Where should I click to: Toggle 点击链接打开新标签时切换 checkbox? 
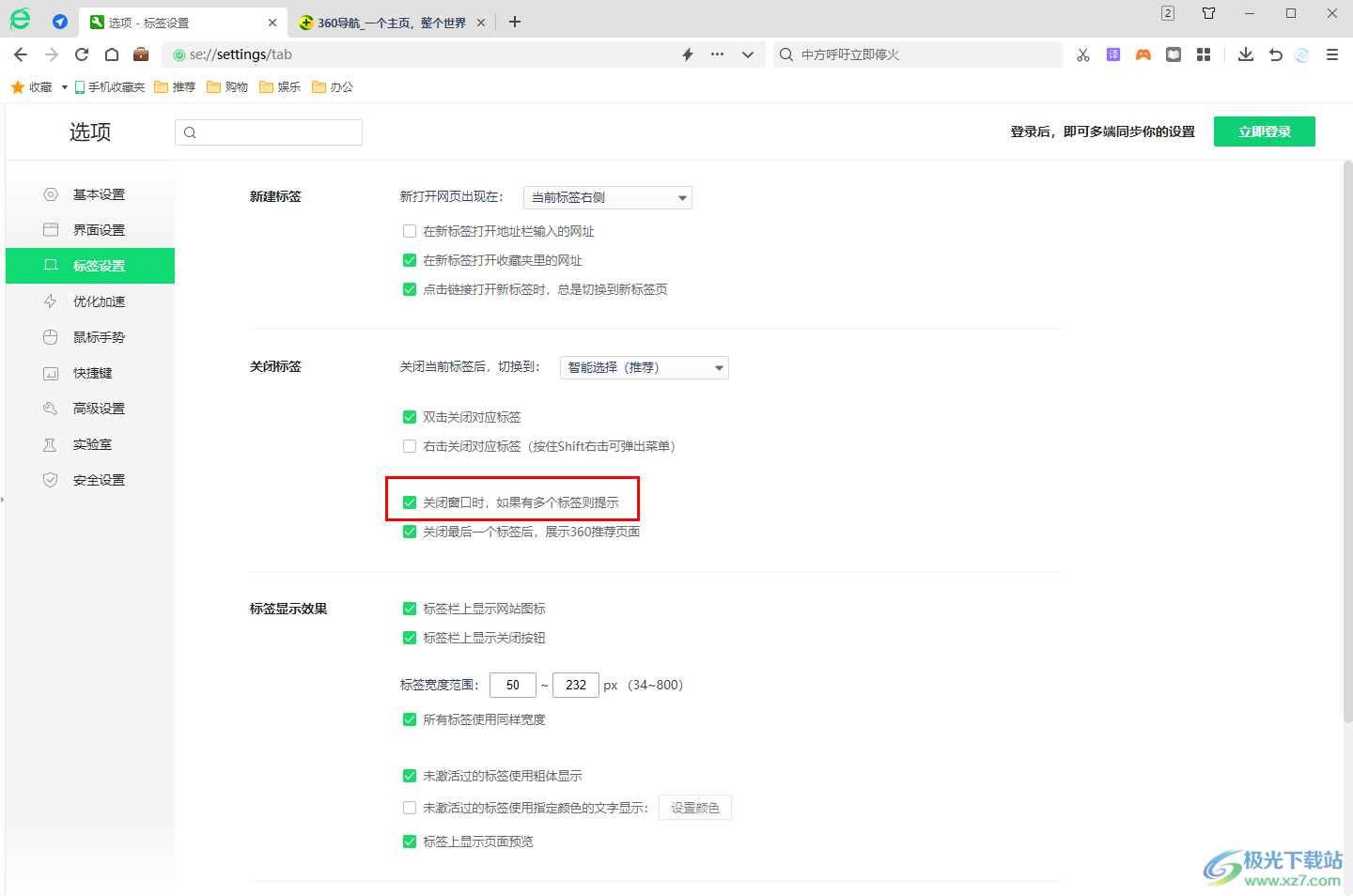coord(410,289)
